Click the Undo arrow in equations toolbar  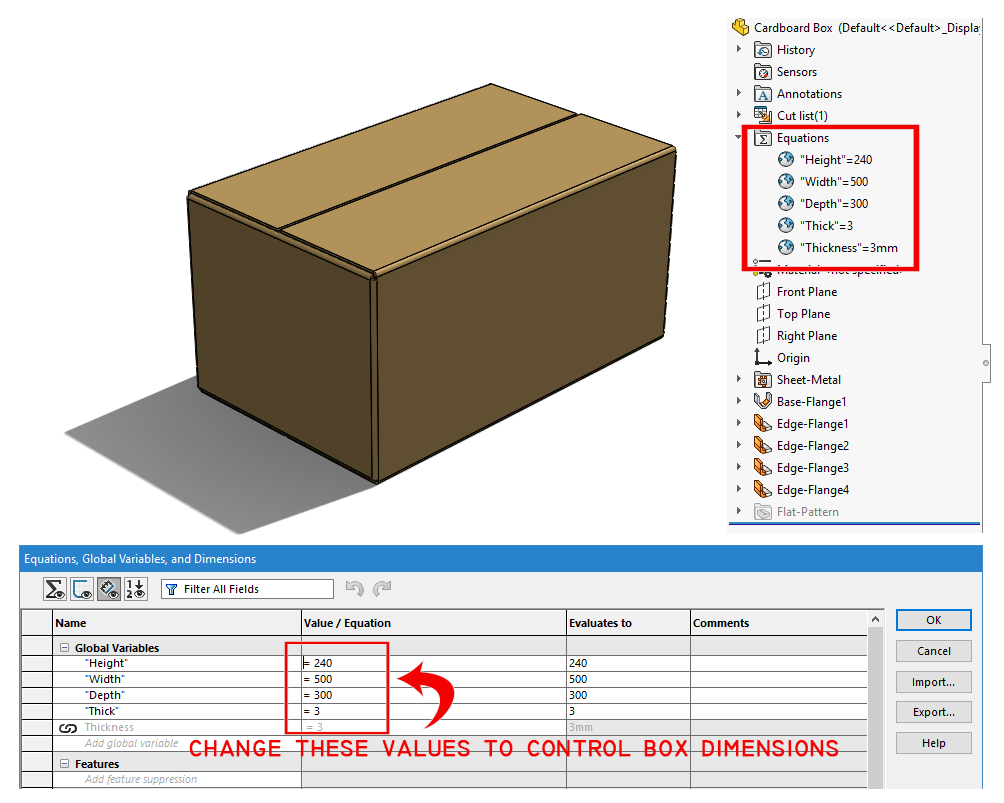[x=355, y=588]
